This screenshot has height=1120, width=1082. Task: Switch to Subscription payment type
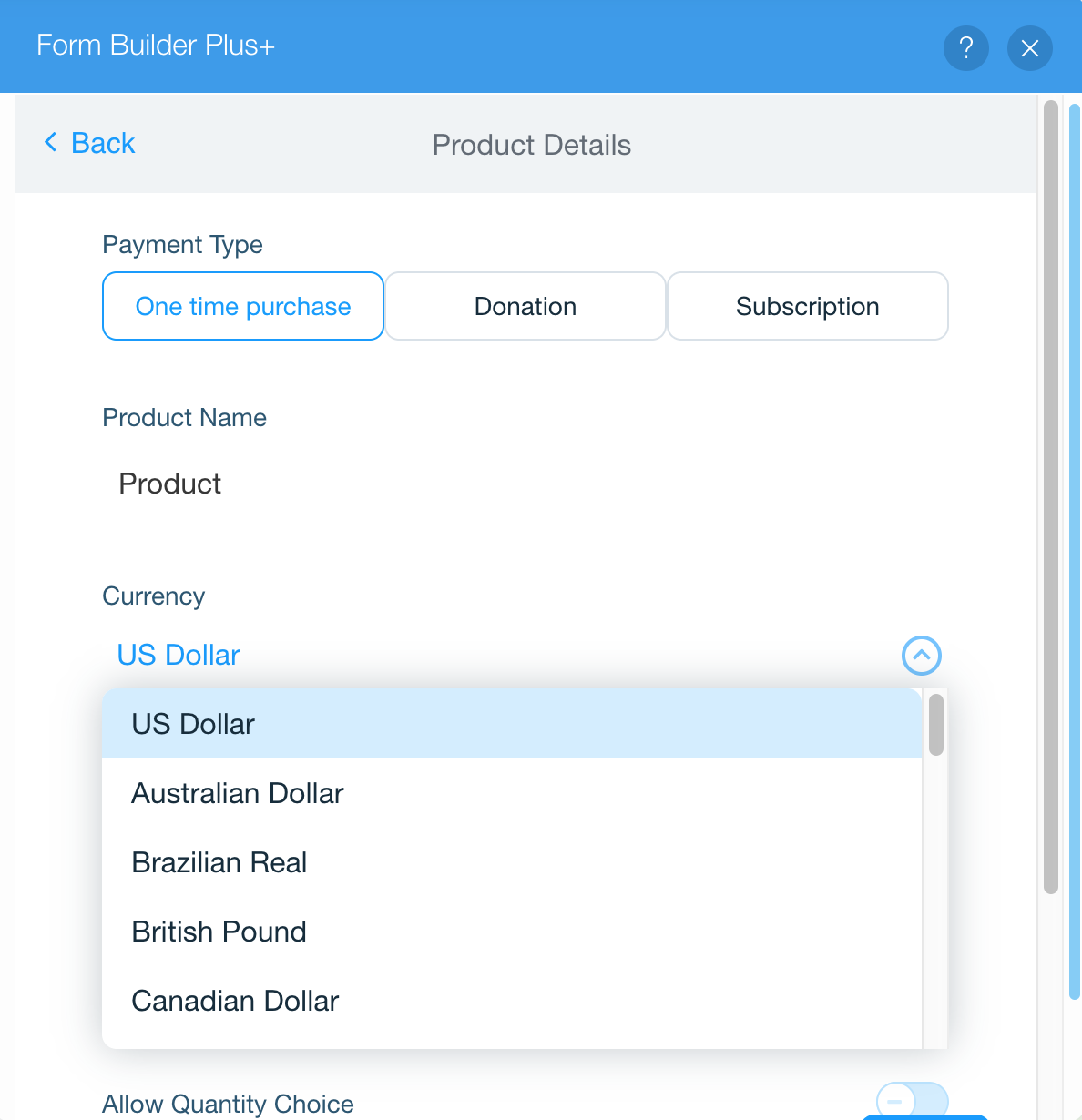tap(808, 306)
